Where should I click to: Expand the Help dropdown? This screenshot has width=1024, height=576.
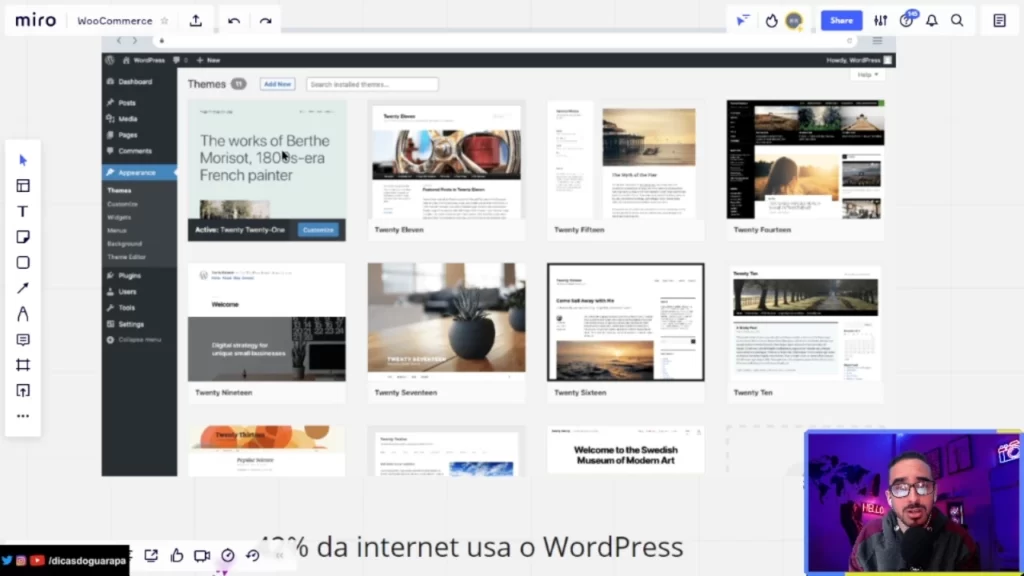(867, 75)
